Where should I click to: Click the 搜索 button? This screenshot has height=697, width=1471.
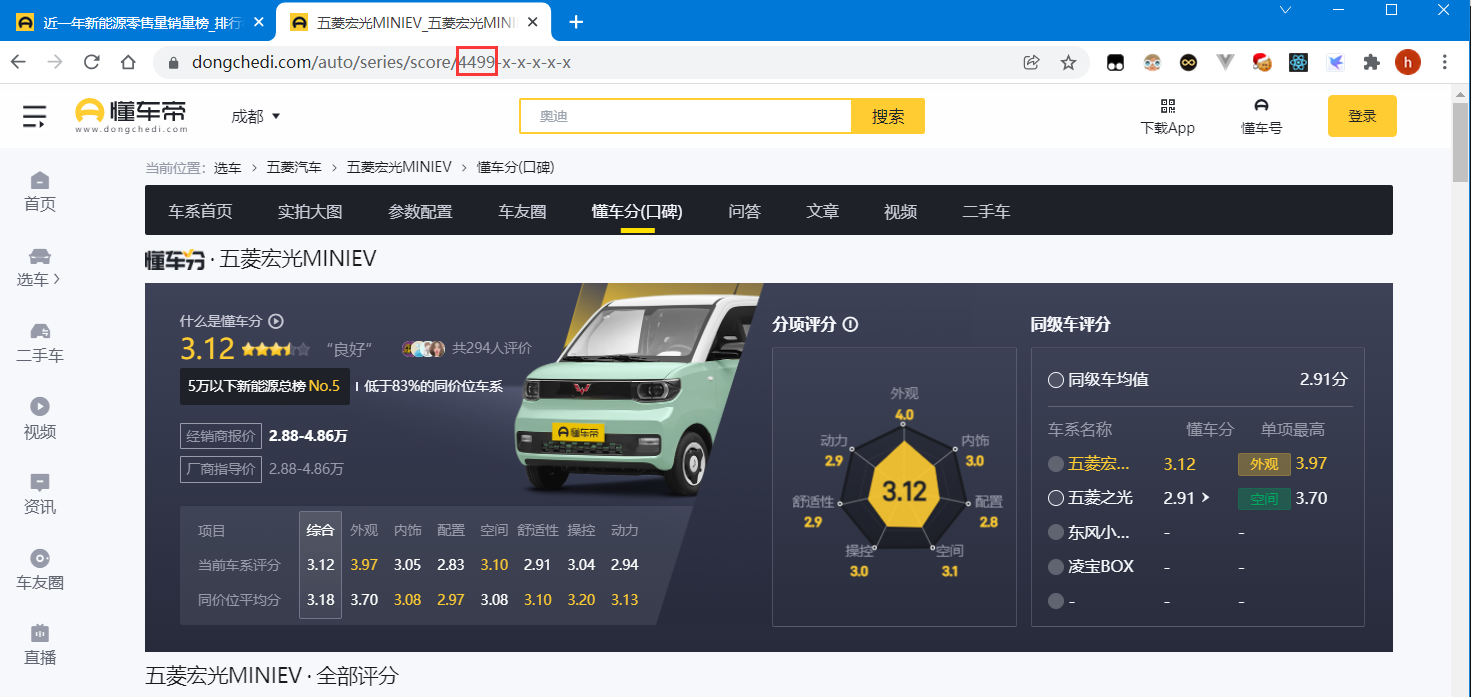point(888,116)
